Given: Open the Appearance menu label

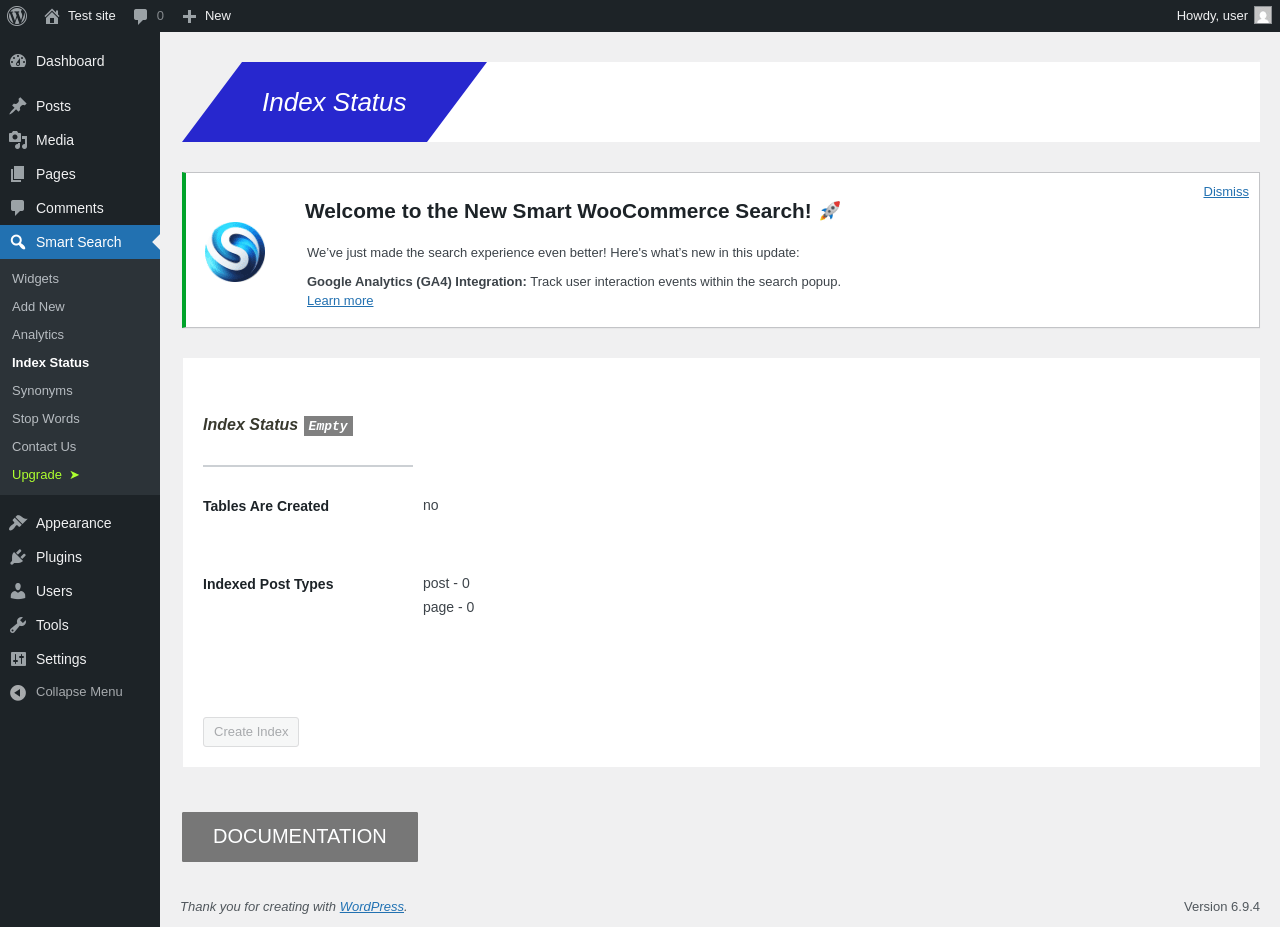Looking at the screenshot, I should coord(74,523).
